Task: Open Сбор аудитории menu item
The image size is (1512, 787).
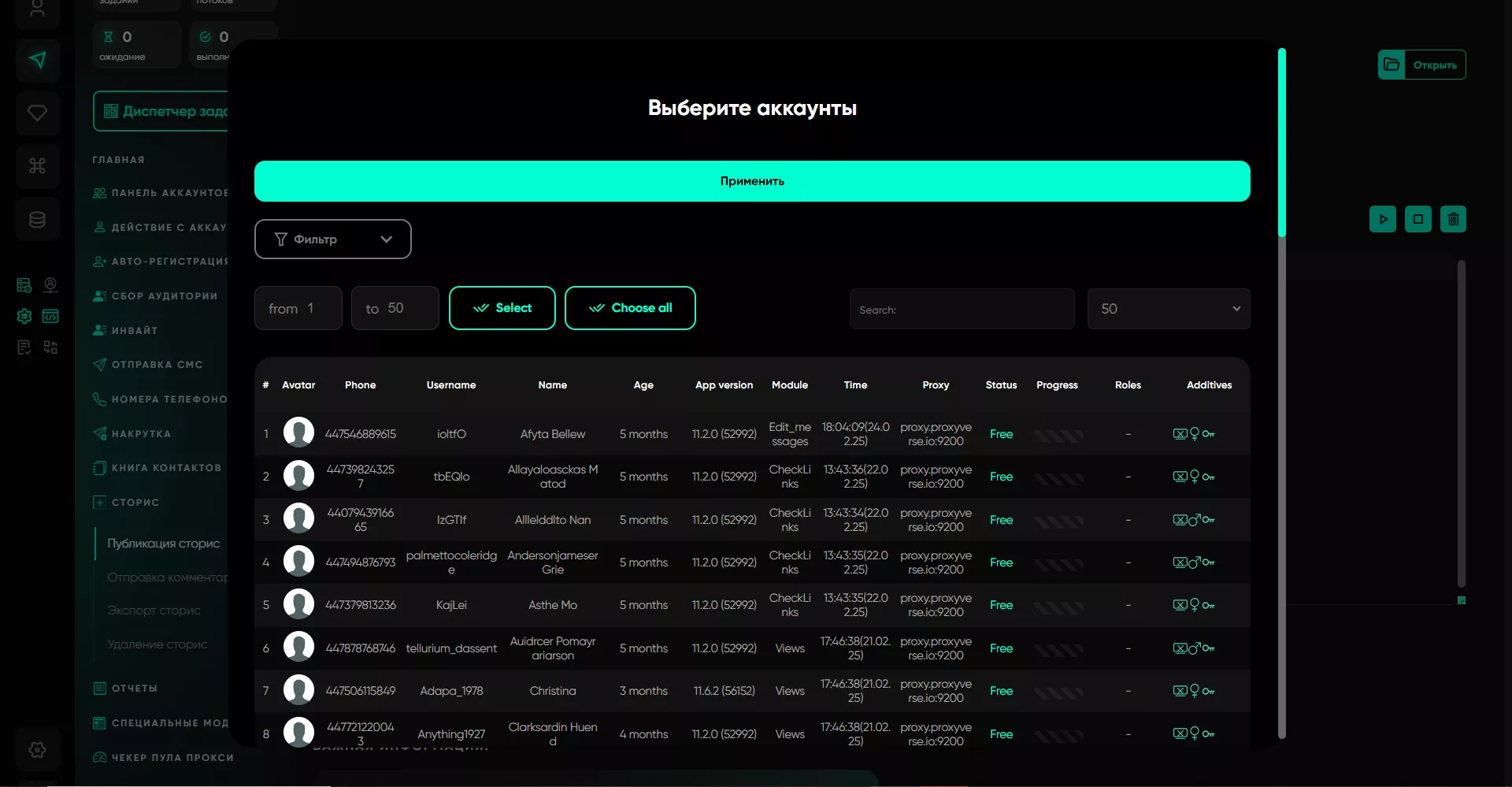Action: pyautogui.click(x=156, y=296)
